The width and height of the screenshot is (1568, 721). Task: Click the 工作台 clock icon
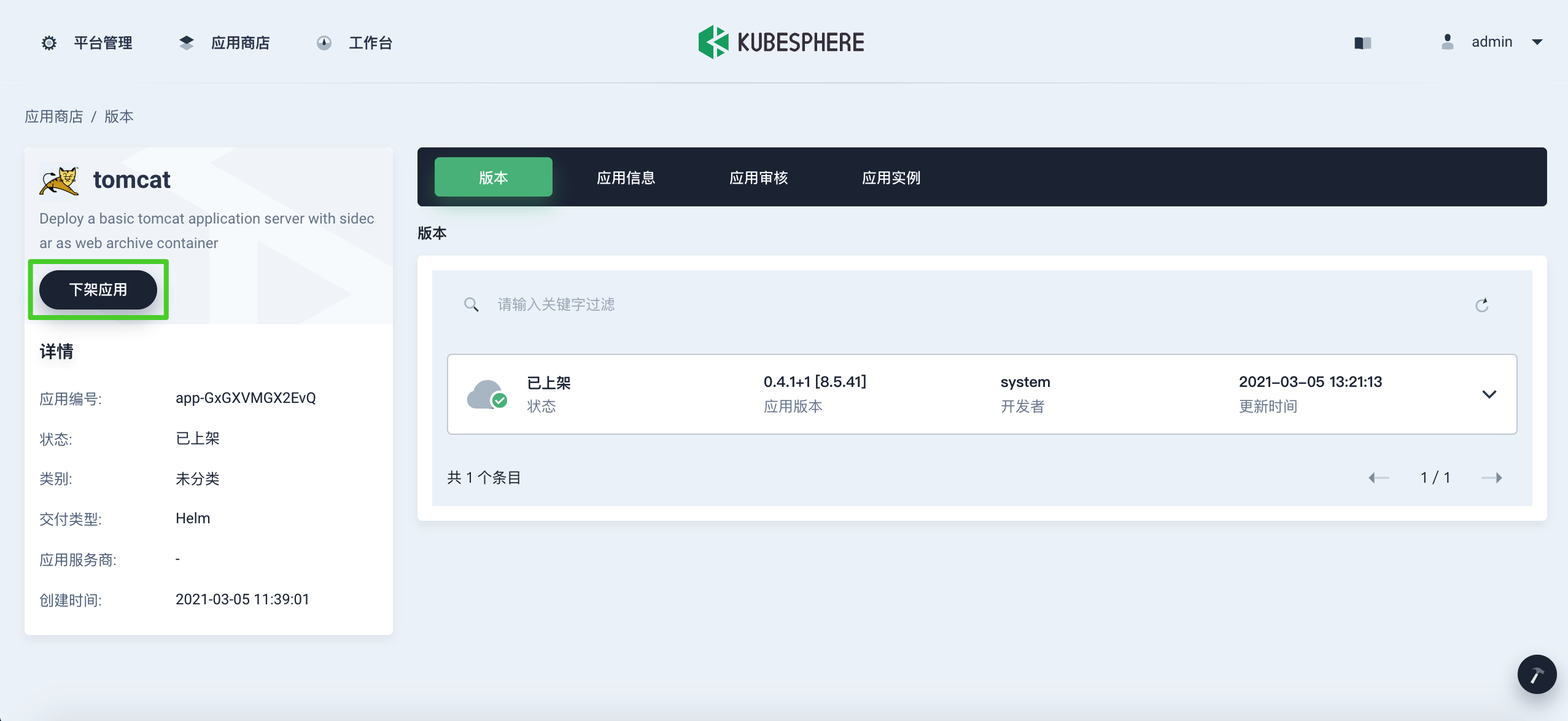tap(324, 42)
